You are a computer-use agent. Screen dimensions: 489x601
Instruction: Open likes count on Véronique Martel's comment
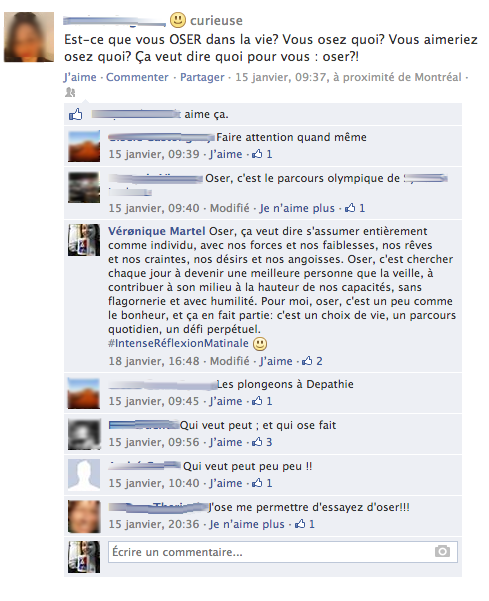[312, 361]
